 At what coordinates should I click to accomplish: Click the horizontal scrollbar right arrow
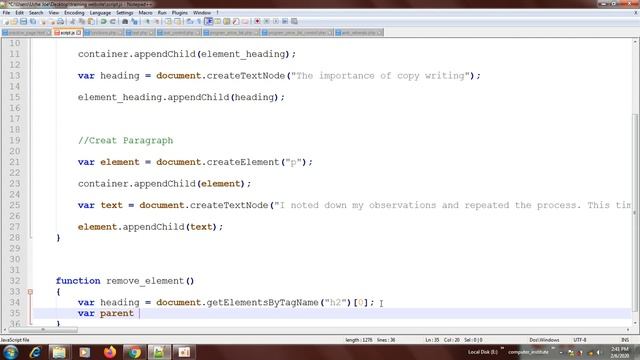coord(628,329)
